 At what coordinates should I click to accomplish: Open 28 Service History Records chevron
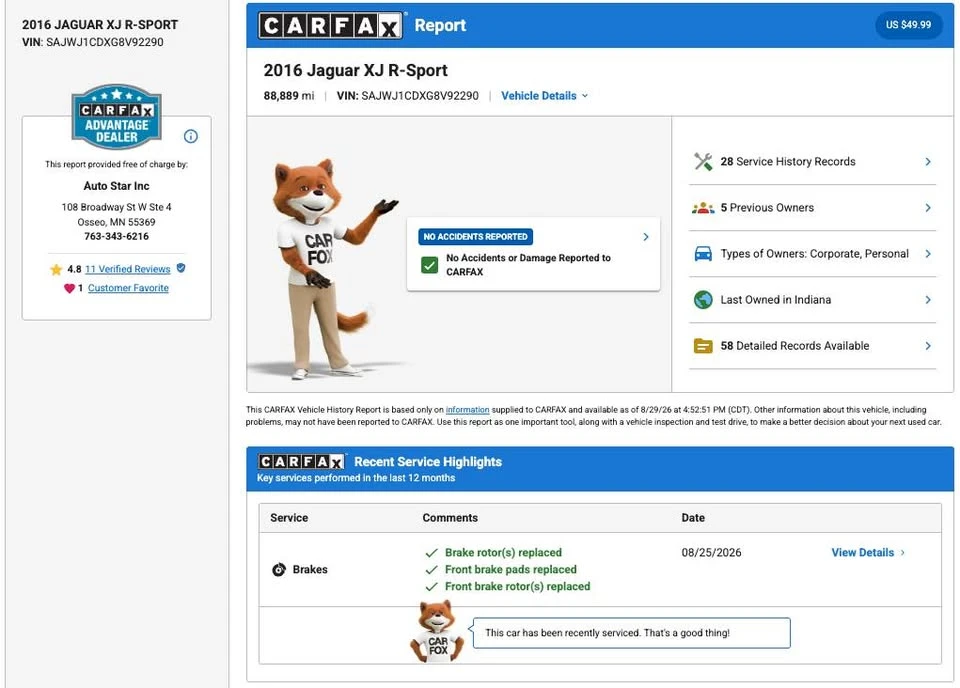[x=928, y=162]
